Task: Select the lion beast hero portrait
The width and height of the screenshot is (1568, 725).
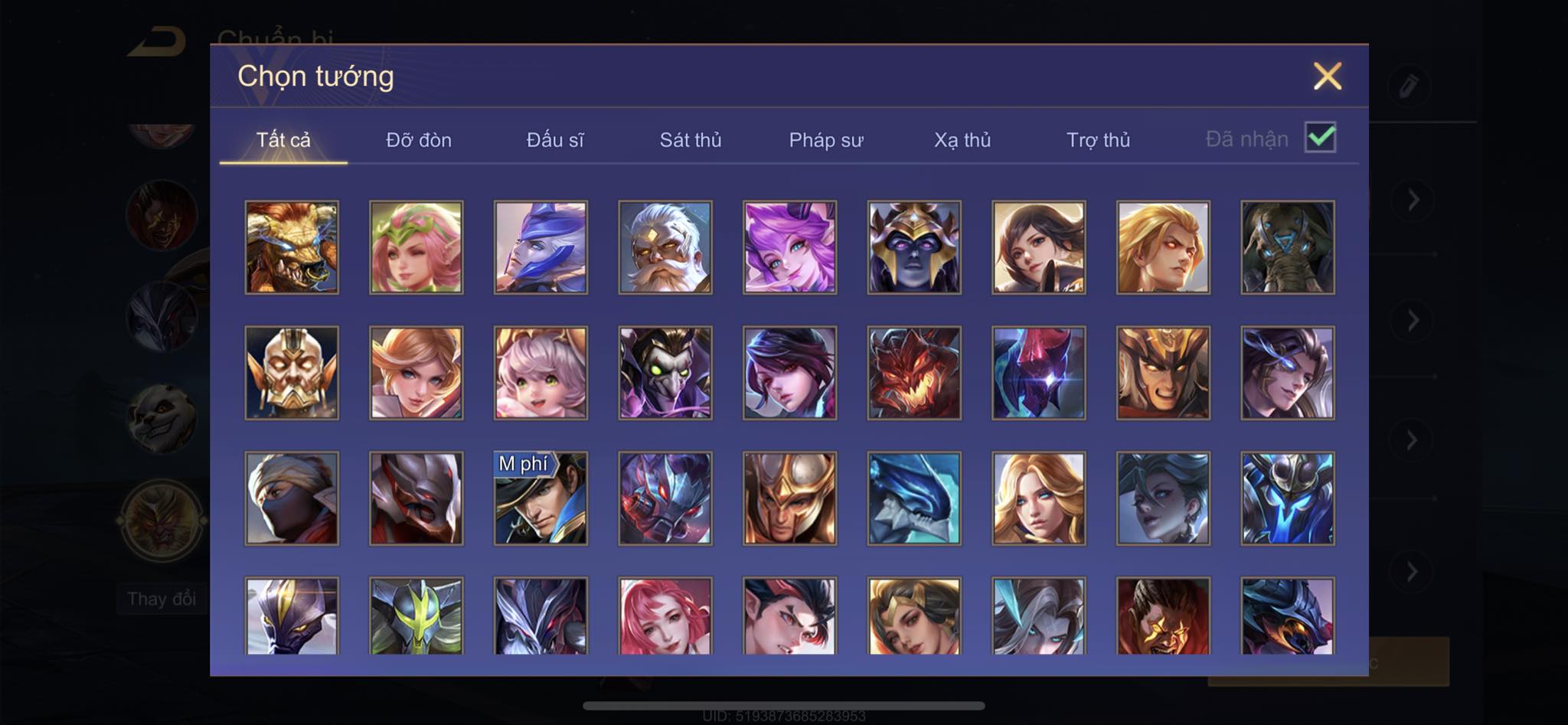Action: click(x=292, y=247)
